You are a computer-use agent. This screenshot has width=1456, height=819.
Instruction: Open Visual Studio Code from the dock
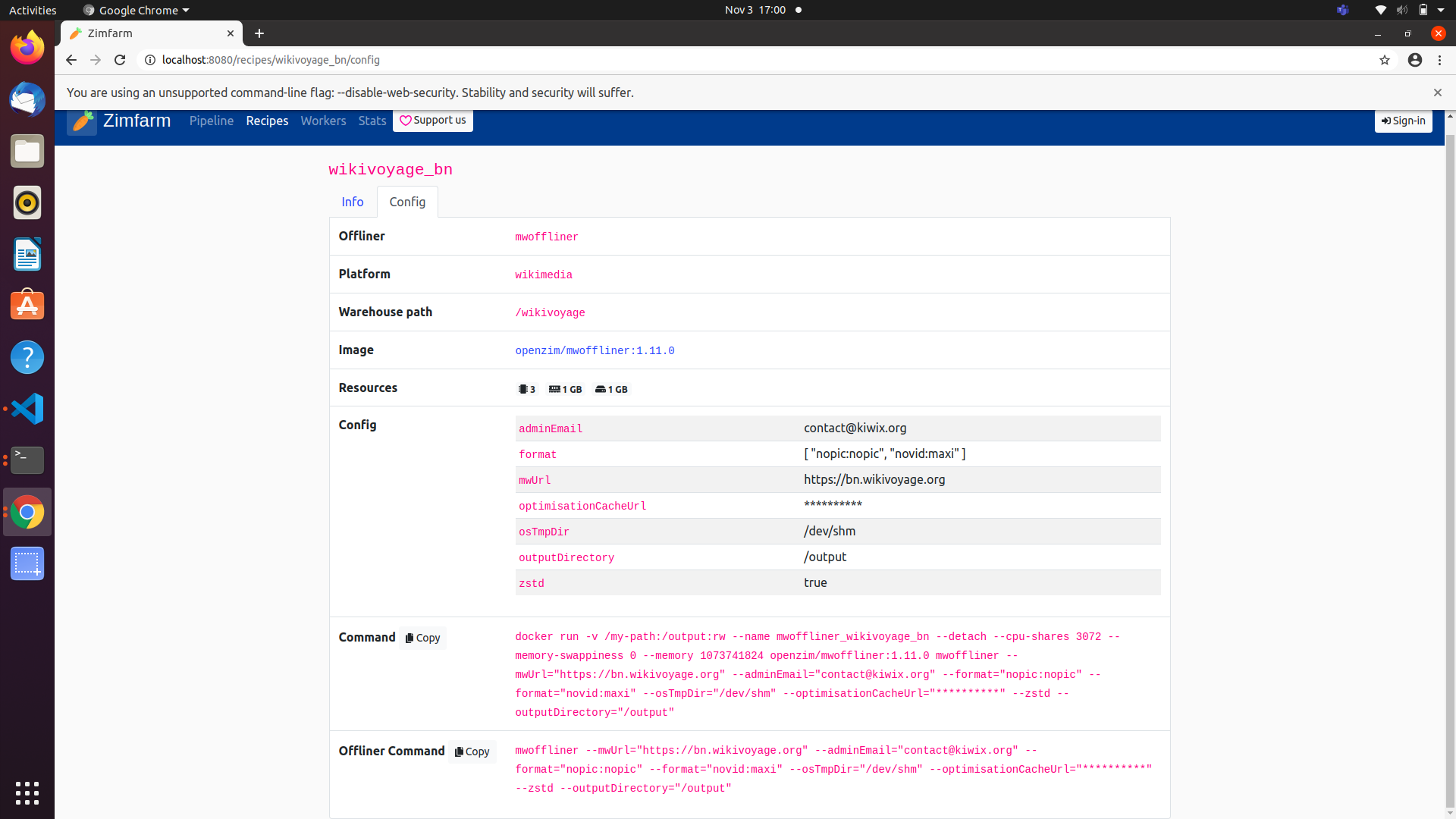point(27,409)
